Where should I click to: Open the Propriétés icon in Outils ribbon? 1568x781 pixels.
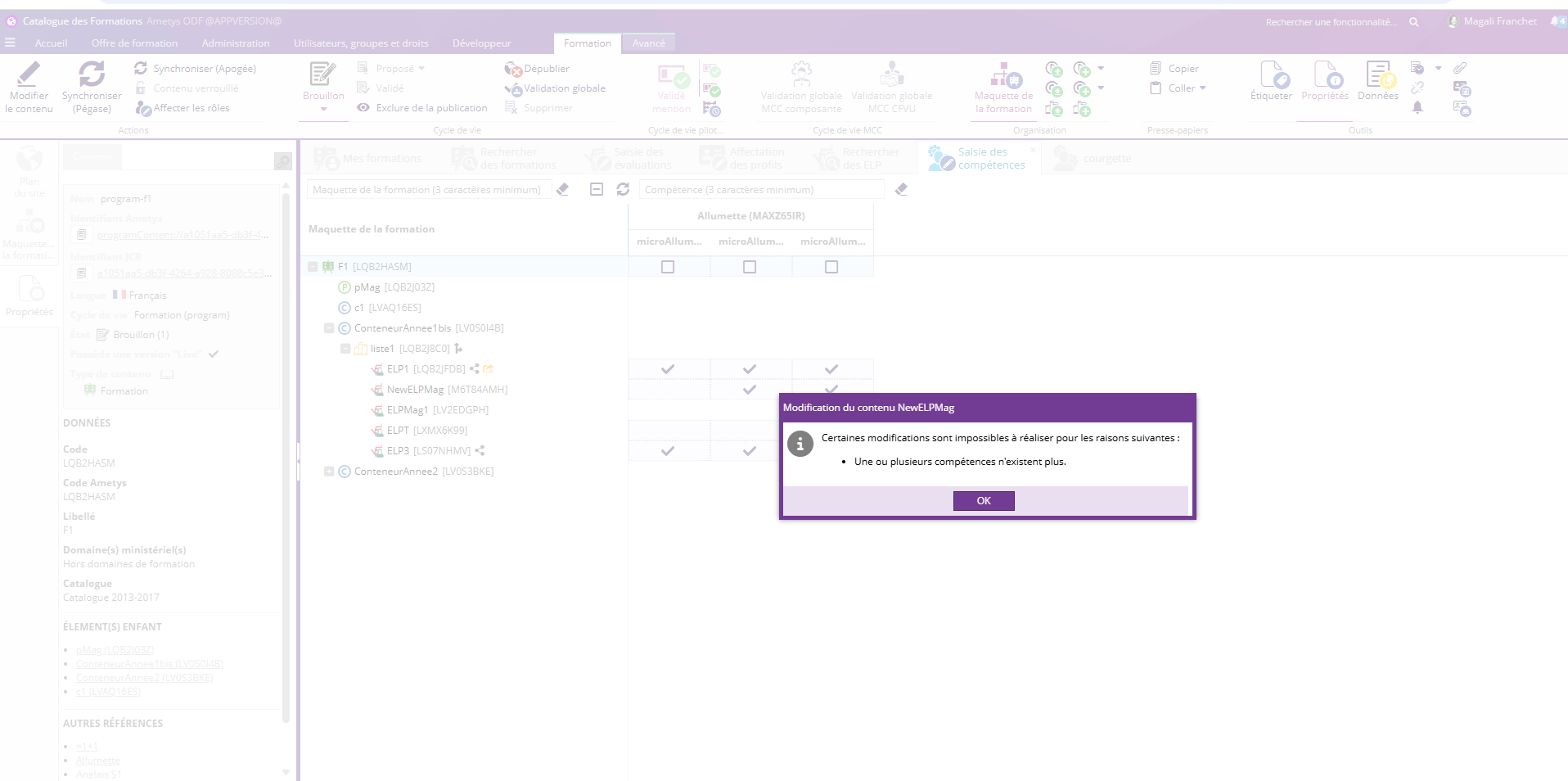[x=1327, y=74]
